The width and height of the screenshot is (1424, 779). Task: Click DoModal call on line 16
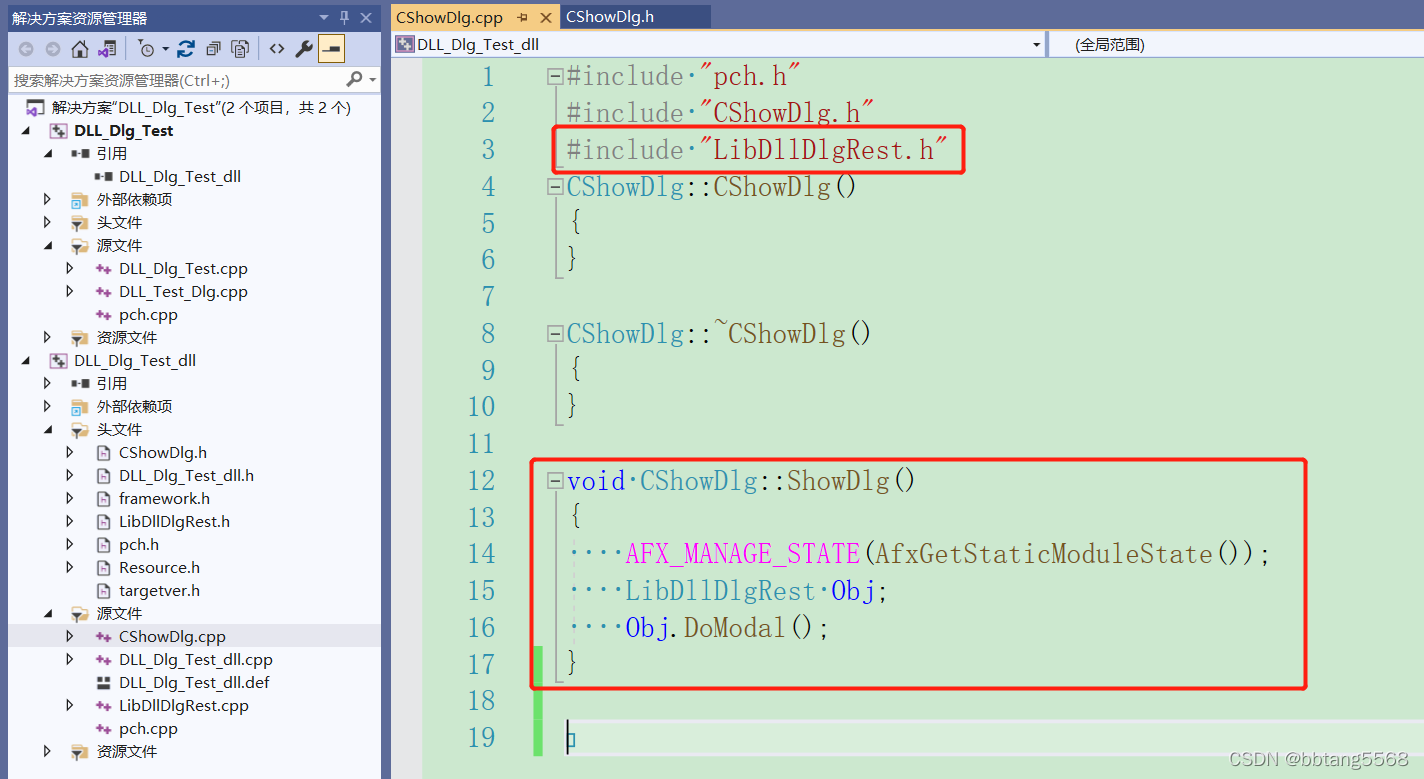735,628
